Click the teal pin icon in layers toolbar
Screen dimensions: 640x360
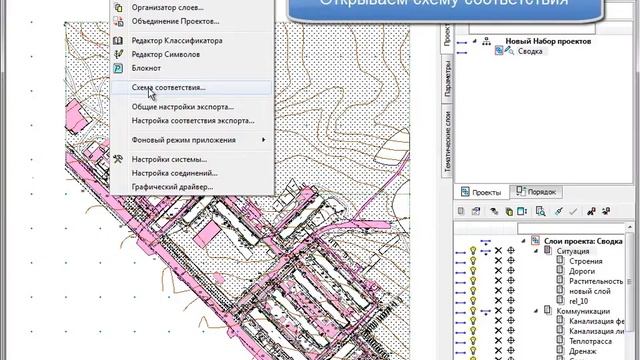(559, 211)
